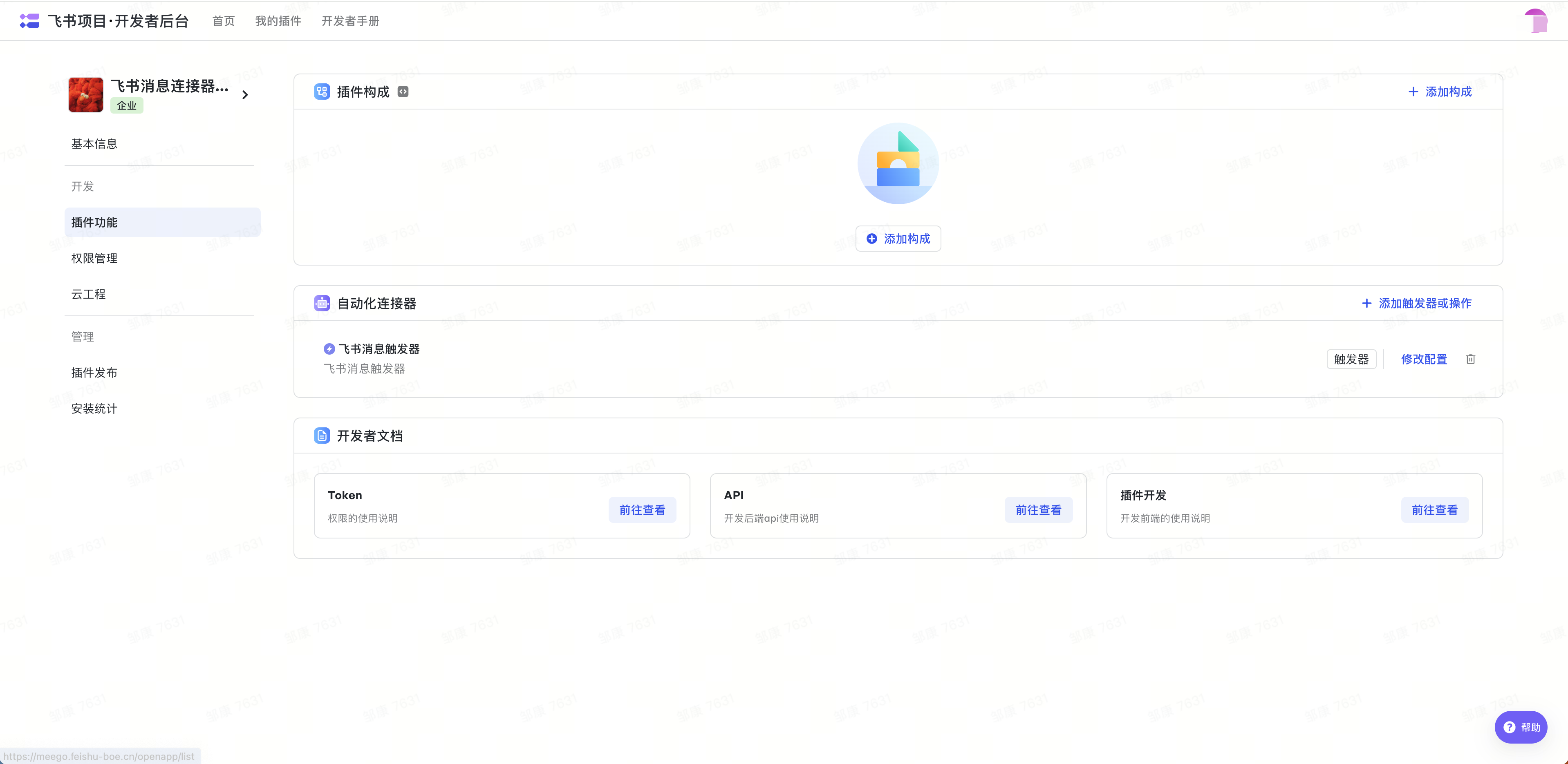Click 前往查看 on the Token card
The height and width of the screenshot is (764, 1568).
point(642,510)
